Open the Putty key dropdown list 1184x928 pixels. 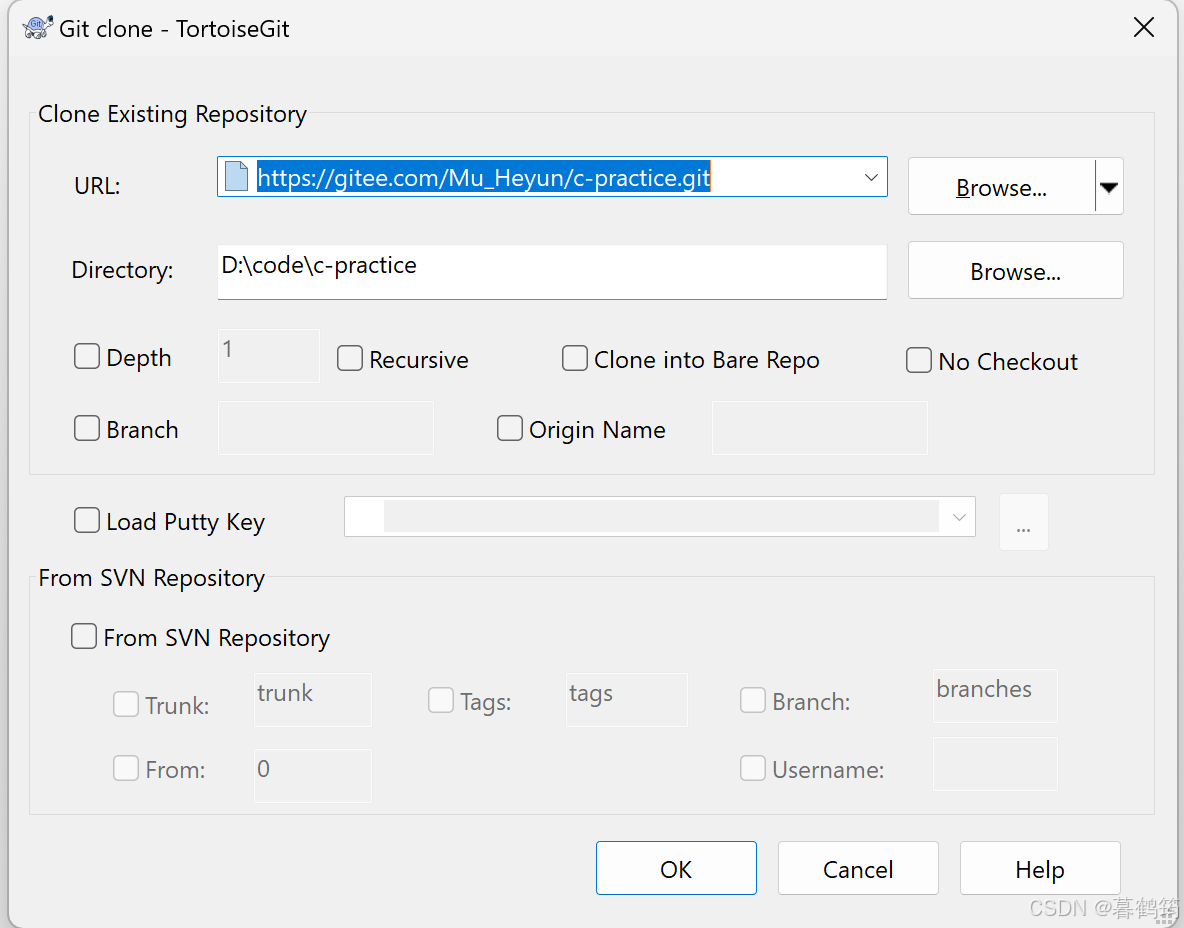959,517
